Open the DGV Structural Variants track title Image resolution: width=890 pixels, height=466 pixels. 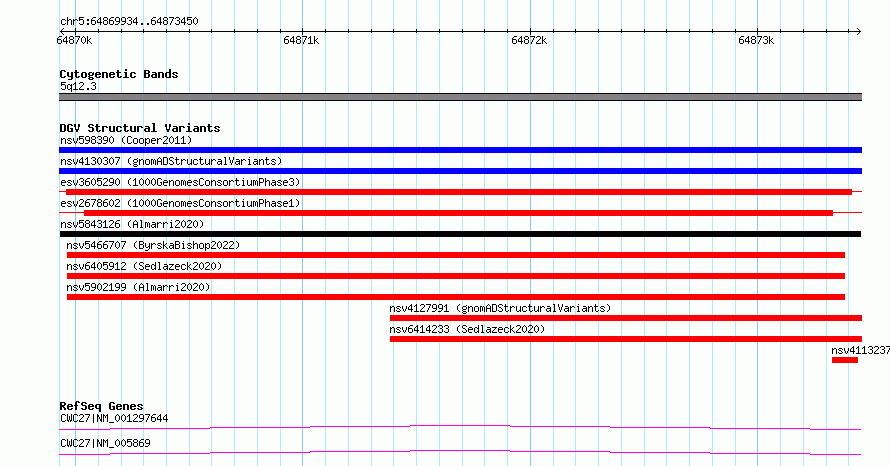140,128
